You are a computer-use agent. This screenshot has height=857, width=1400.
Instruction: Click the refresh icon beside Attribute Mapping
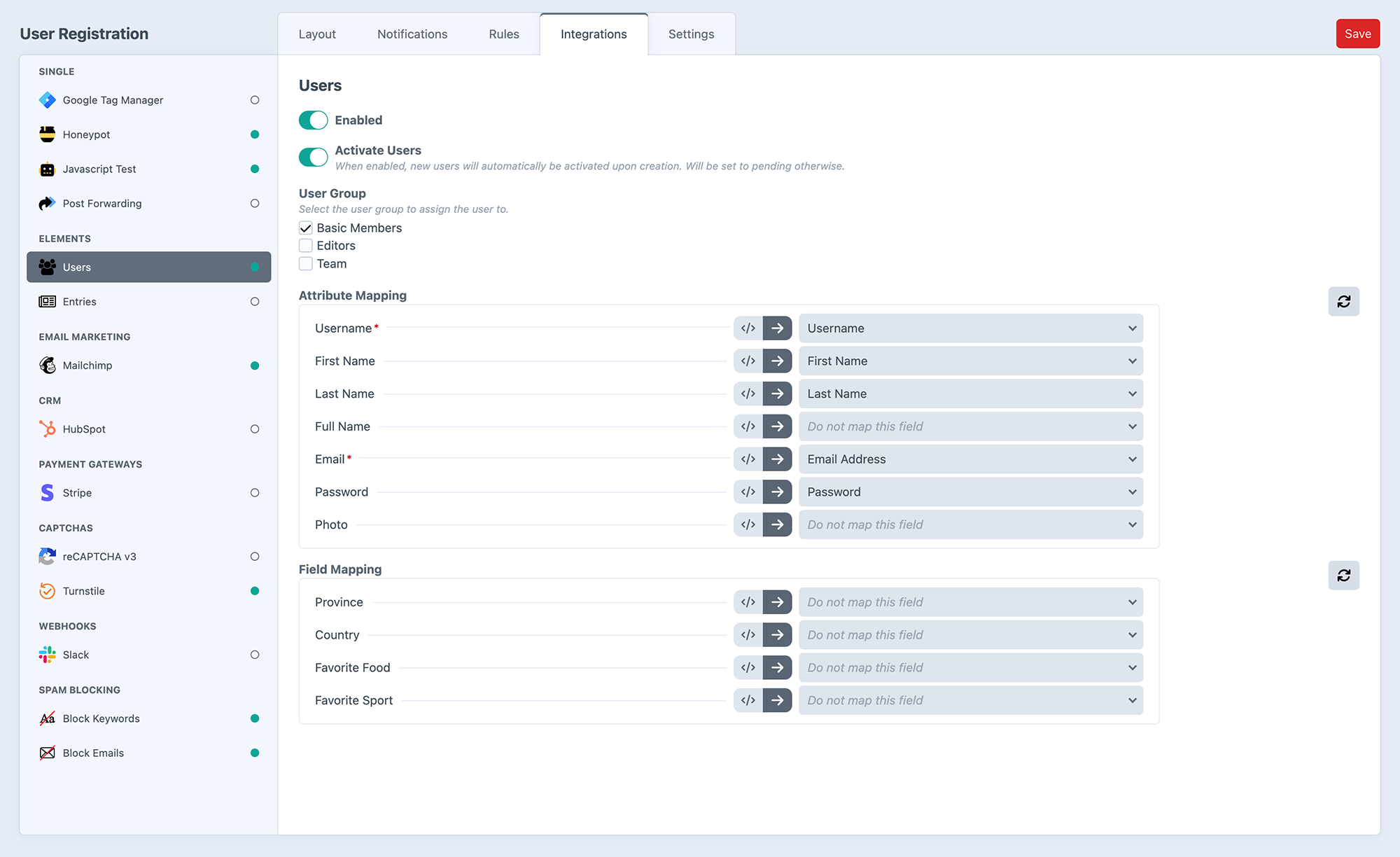click(x=1343, y=301)
